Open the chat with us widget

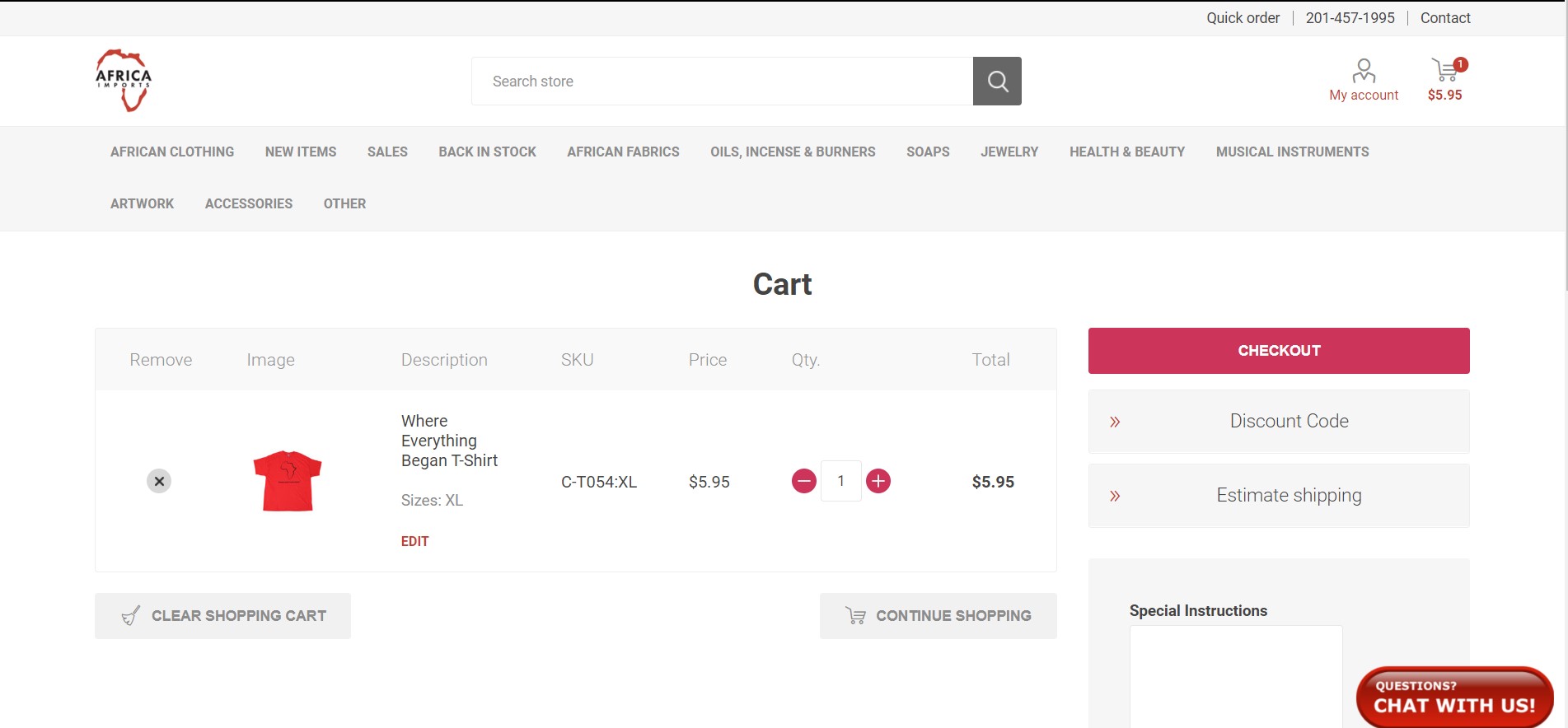(1454, 698)
